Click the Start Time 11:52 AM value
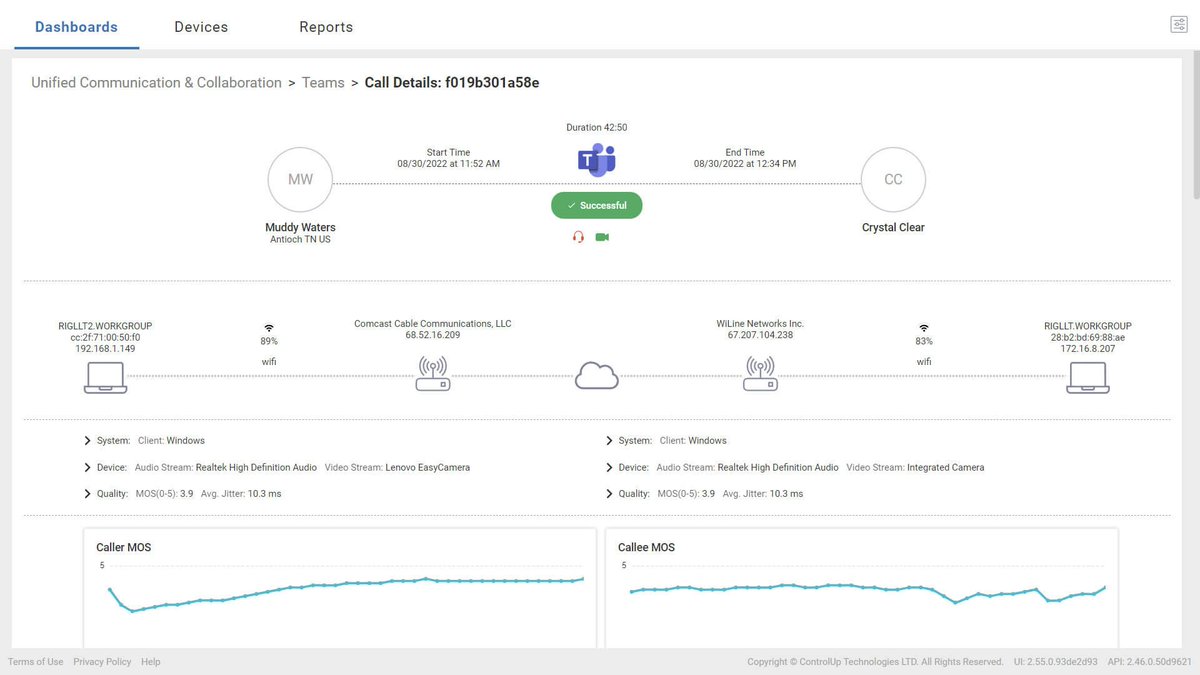Viewport: 1200px width, 675px height. pyautogui.click(x=448, y=163)
